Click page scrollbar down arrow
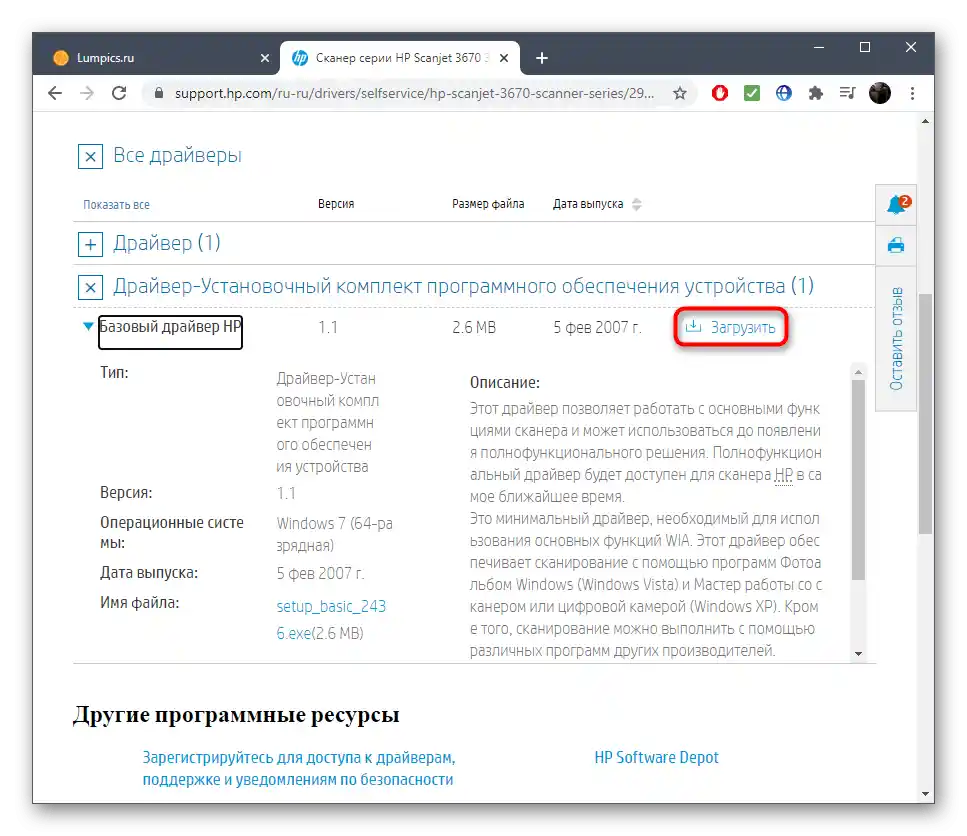The image size is (967, 836). coord(925,794)
